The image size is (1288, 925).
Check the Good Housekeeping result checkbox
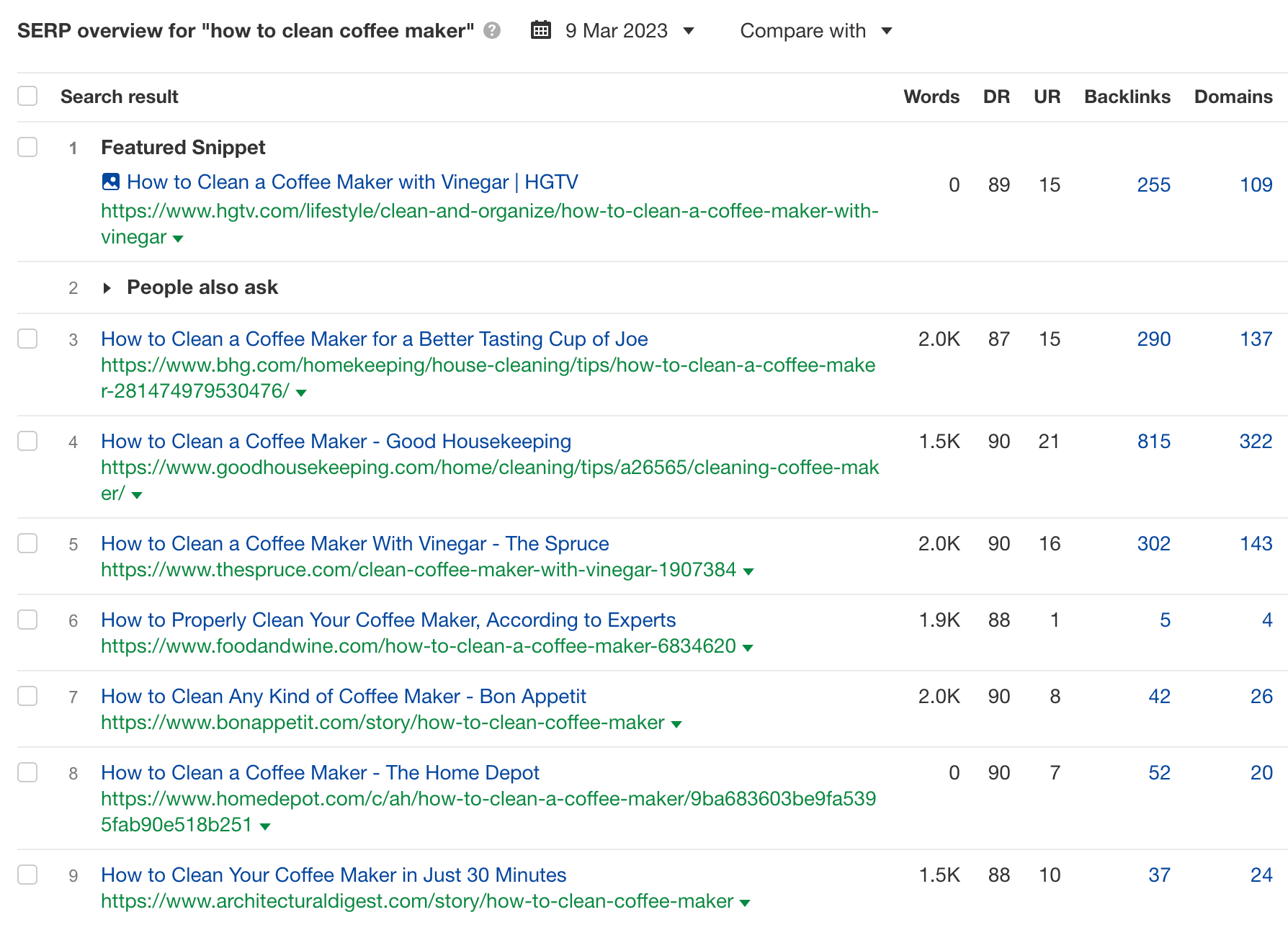(x=27, y=441)
